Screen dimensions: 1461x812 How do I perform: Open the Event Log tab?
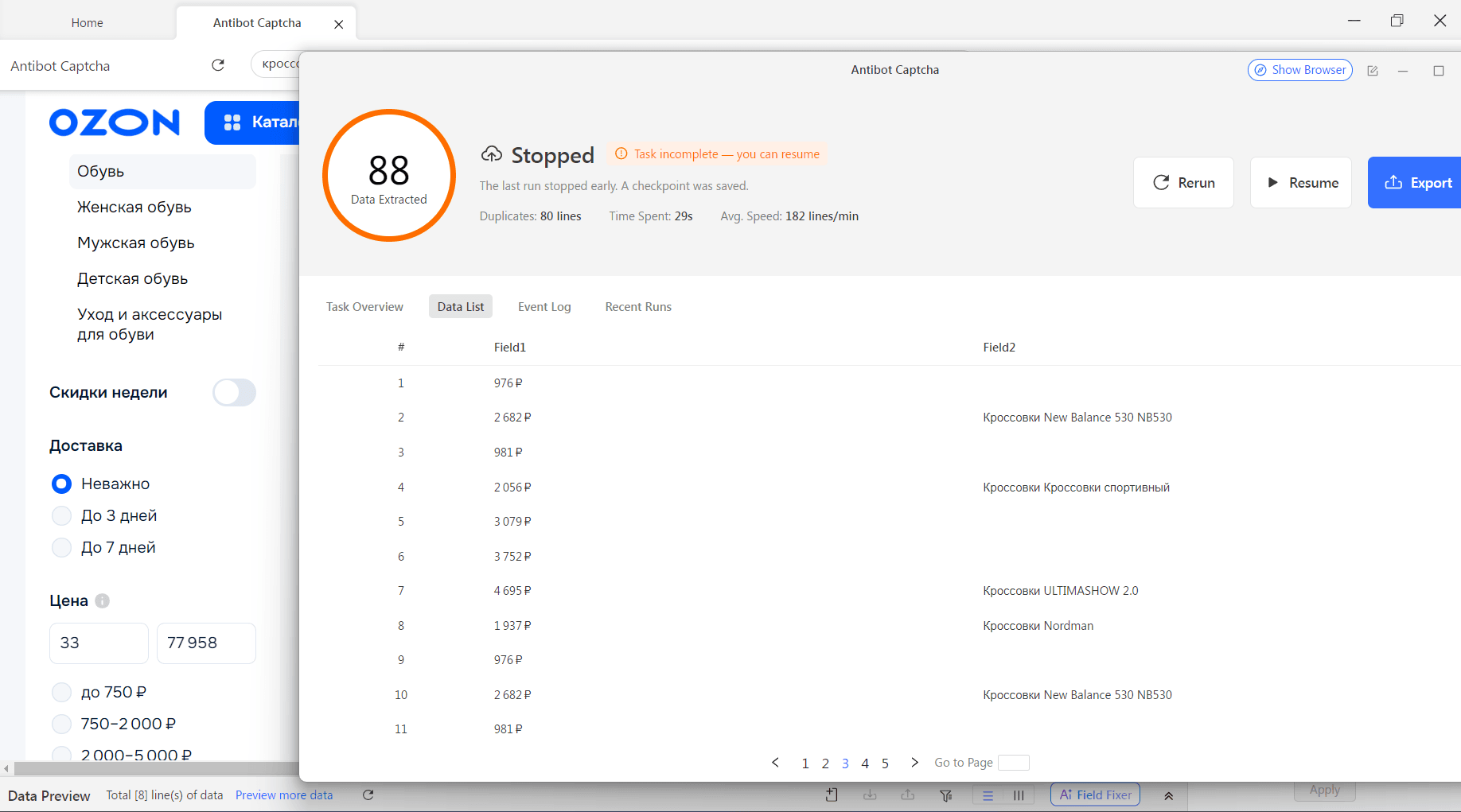pos(544,307)
